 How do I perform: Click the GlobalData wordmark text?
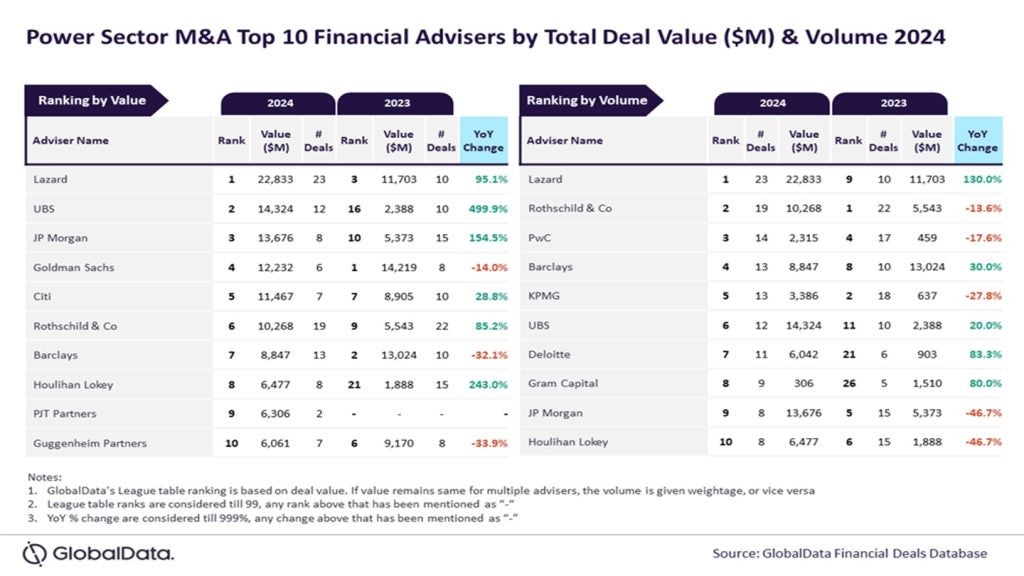(x=113, y=554)
